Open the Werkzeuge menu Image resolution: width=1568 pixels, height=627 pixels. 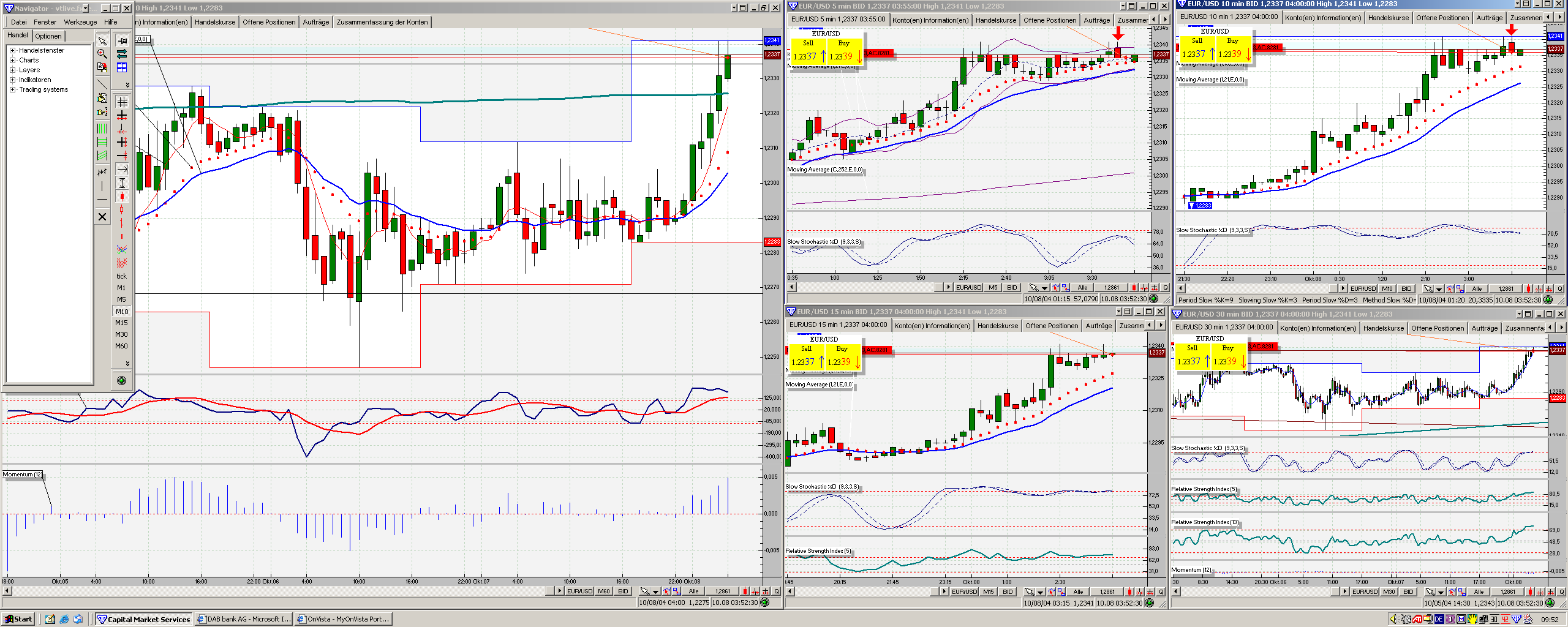(80, 22)
